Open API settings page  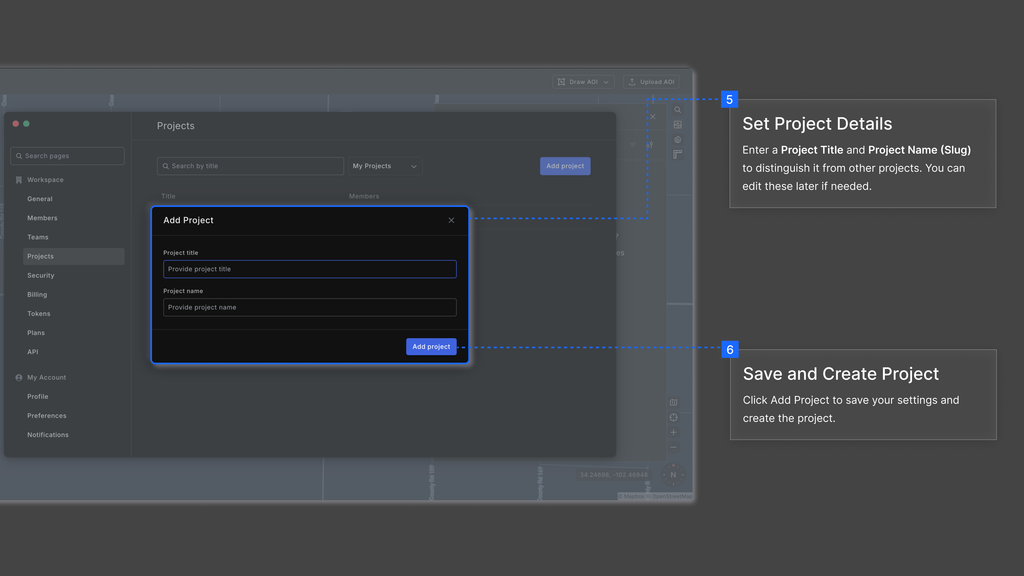coord(33,352)
